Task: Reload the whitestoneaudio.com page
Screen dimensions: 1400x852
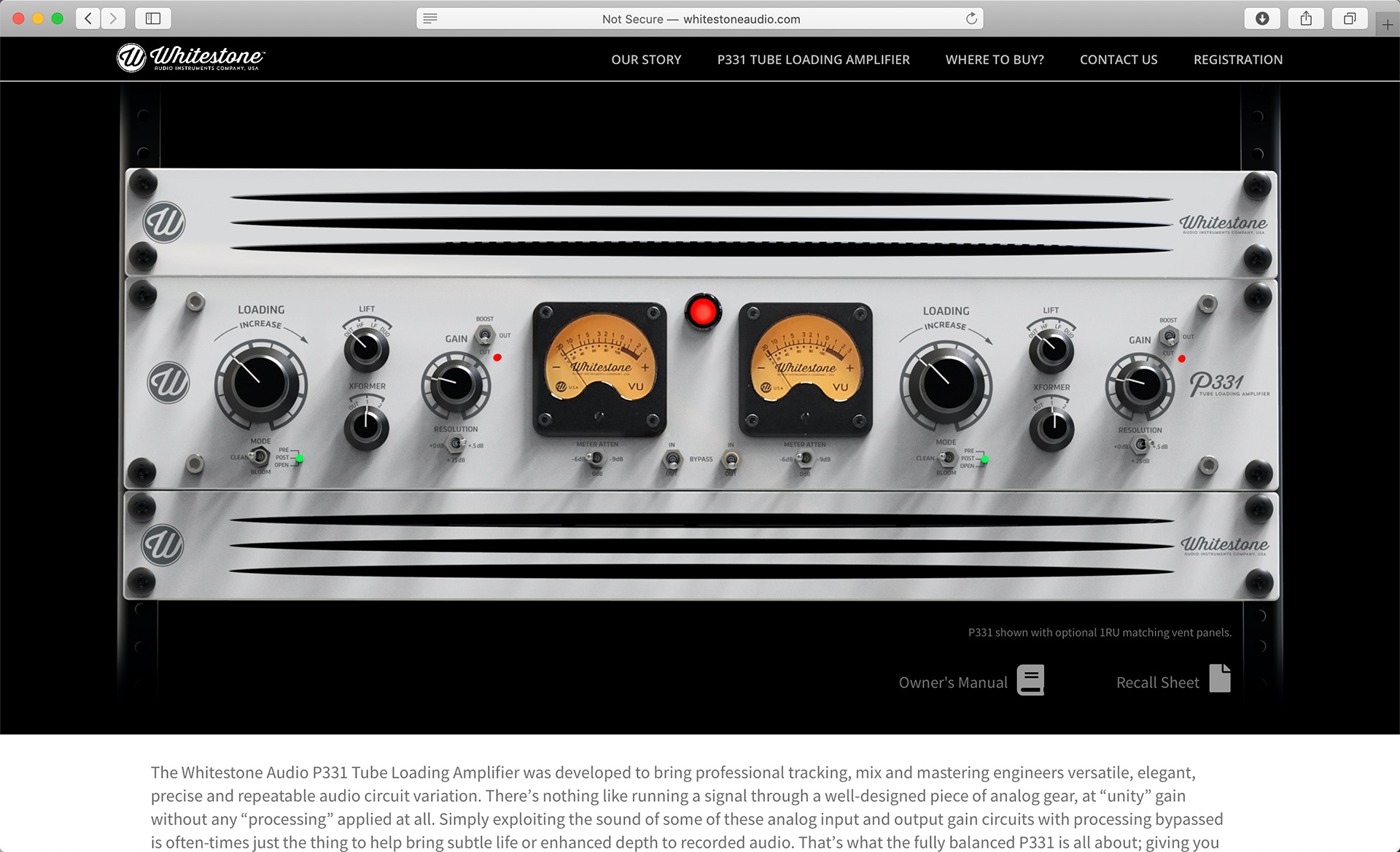Action: click(x=971, y=18)
